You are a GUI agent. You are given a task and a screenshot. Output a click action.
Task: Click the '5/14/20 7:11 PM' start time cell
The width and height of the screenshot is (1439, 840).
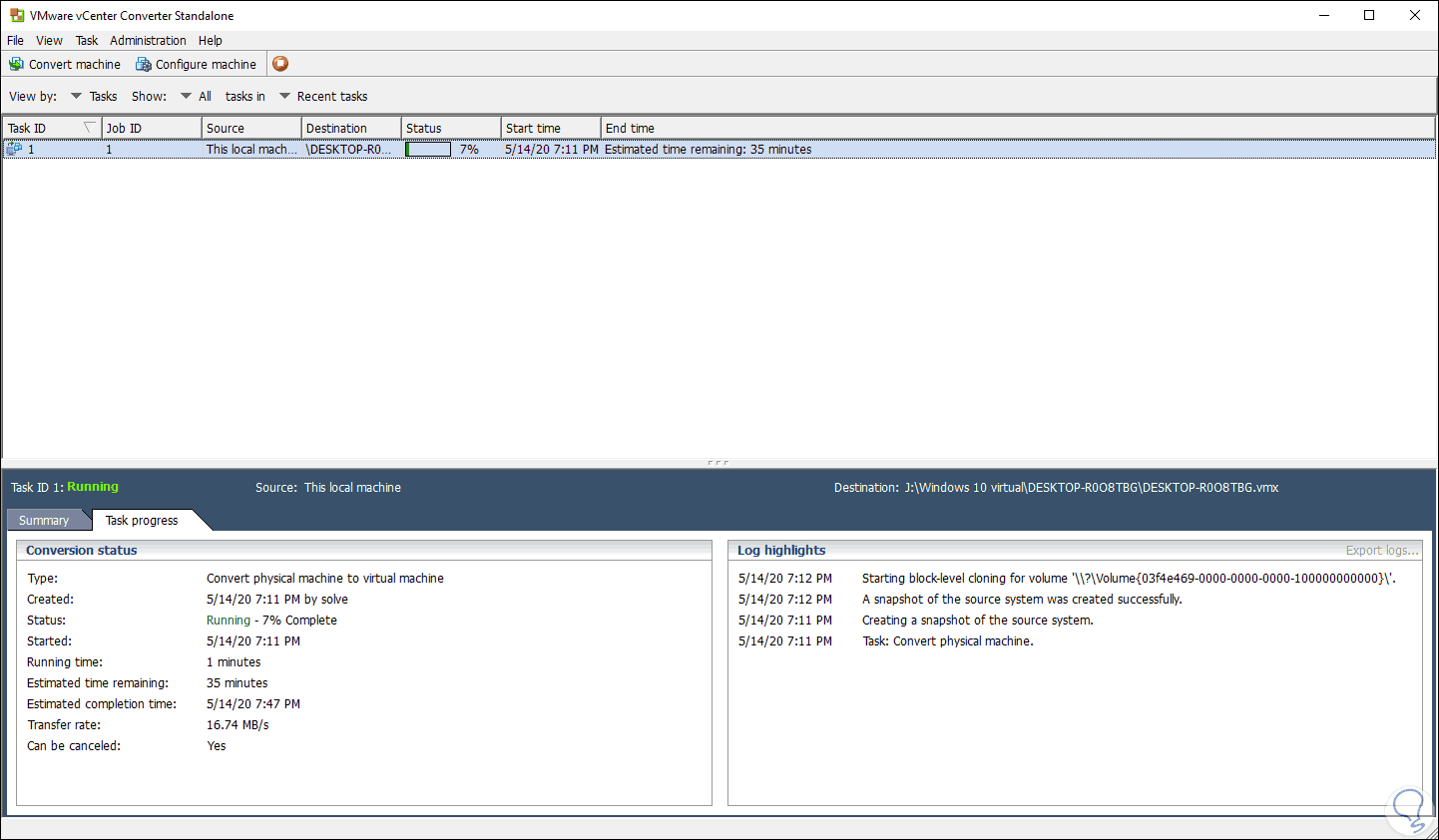(x=552, y=150)
